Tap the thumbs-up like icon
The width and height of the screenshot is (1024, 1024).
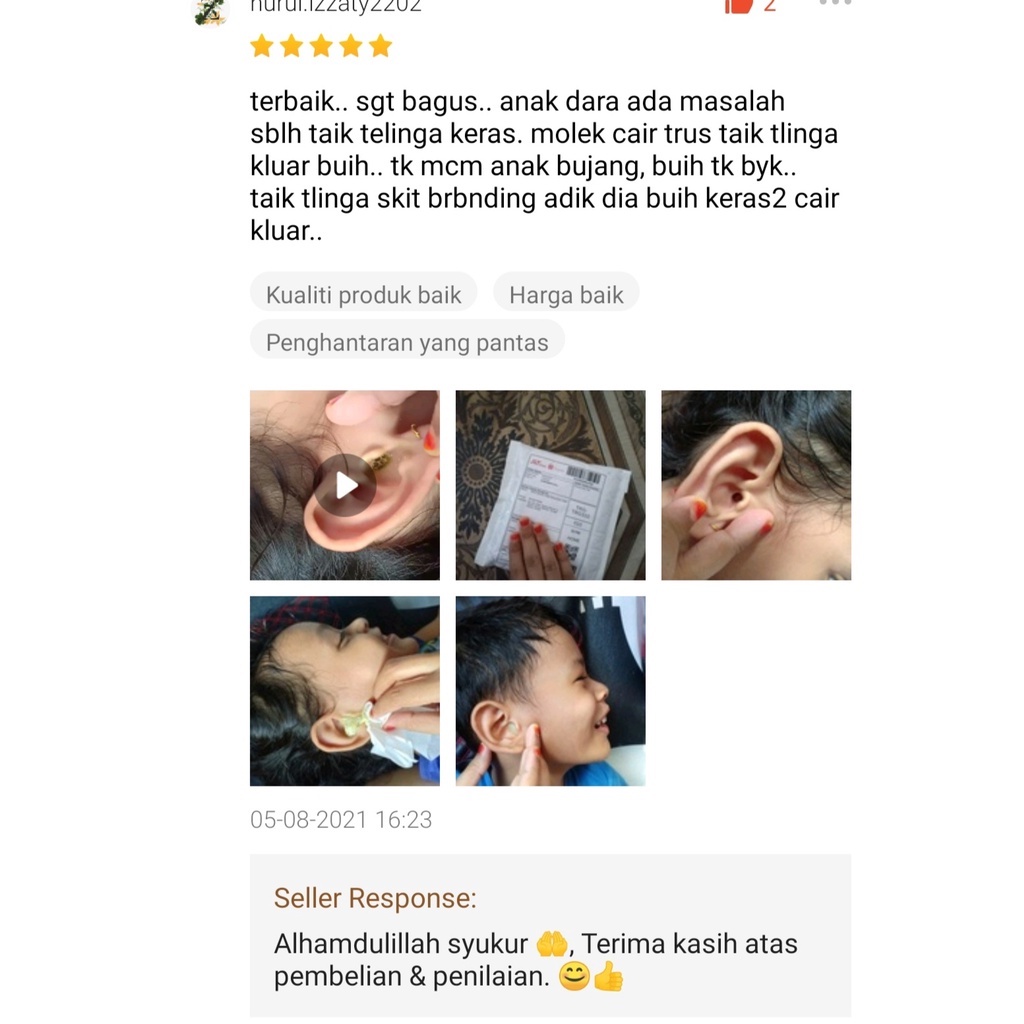coord(739,6)
